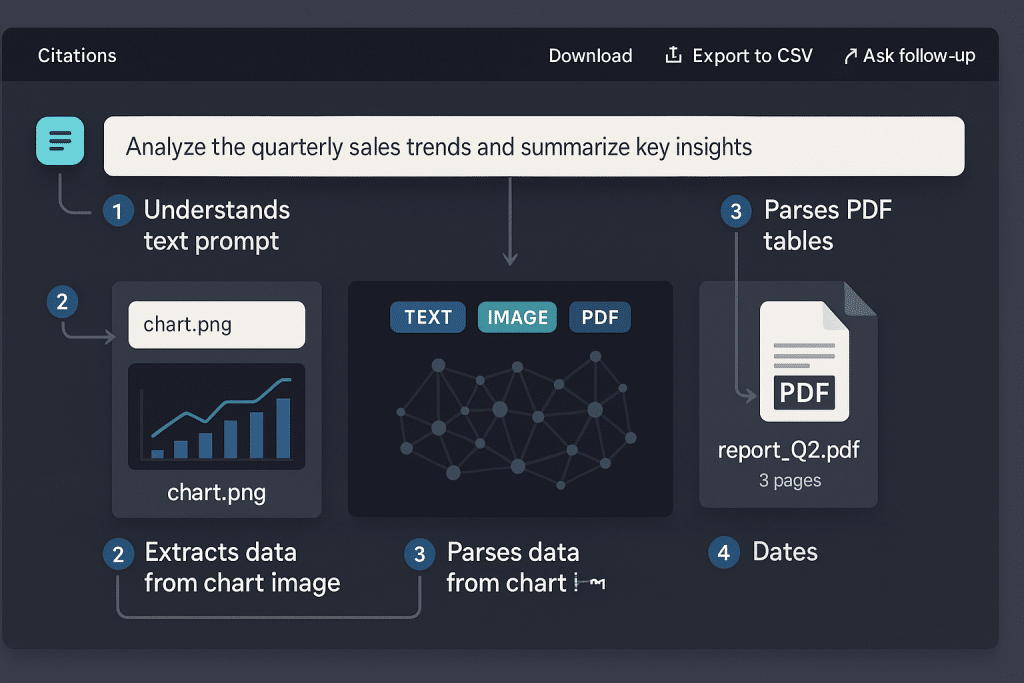Open the Citations tab

pyautogui.click(x=77, y=56)
